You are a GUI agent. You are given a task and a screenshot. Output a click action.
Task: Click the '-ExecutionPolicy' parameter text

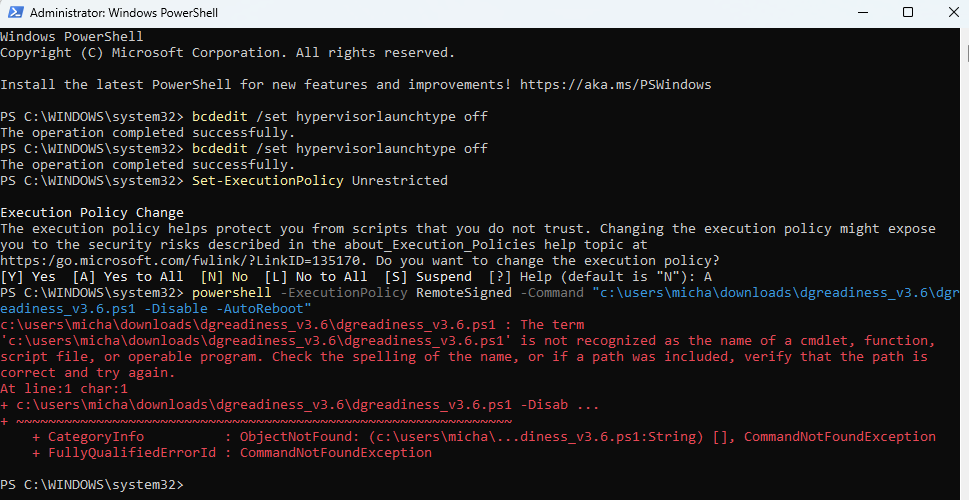click(x=344, y=293)
